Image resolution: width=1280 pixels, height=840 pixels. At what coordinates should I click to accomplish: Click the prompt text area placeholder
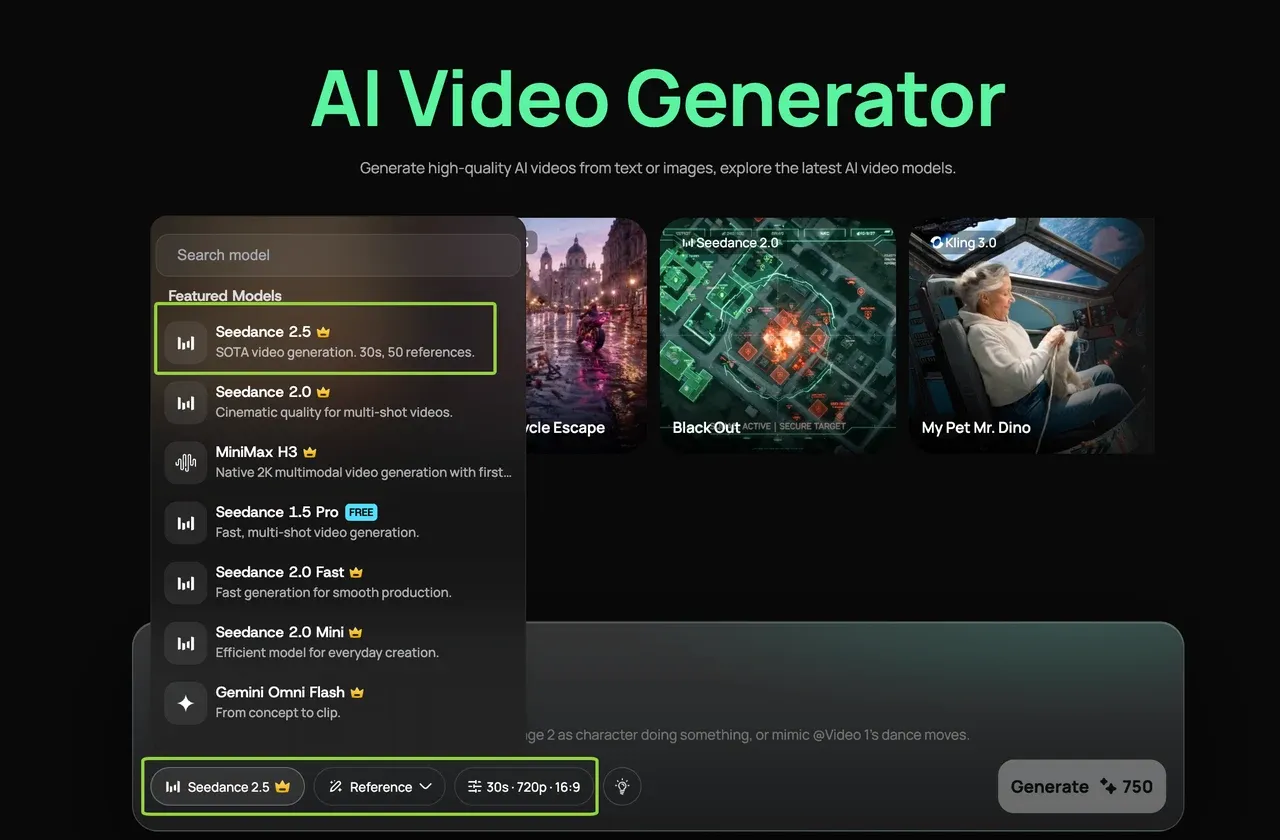pos(747,735)
